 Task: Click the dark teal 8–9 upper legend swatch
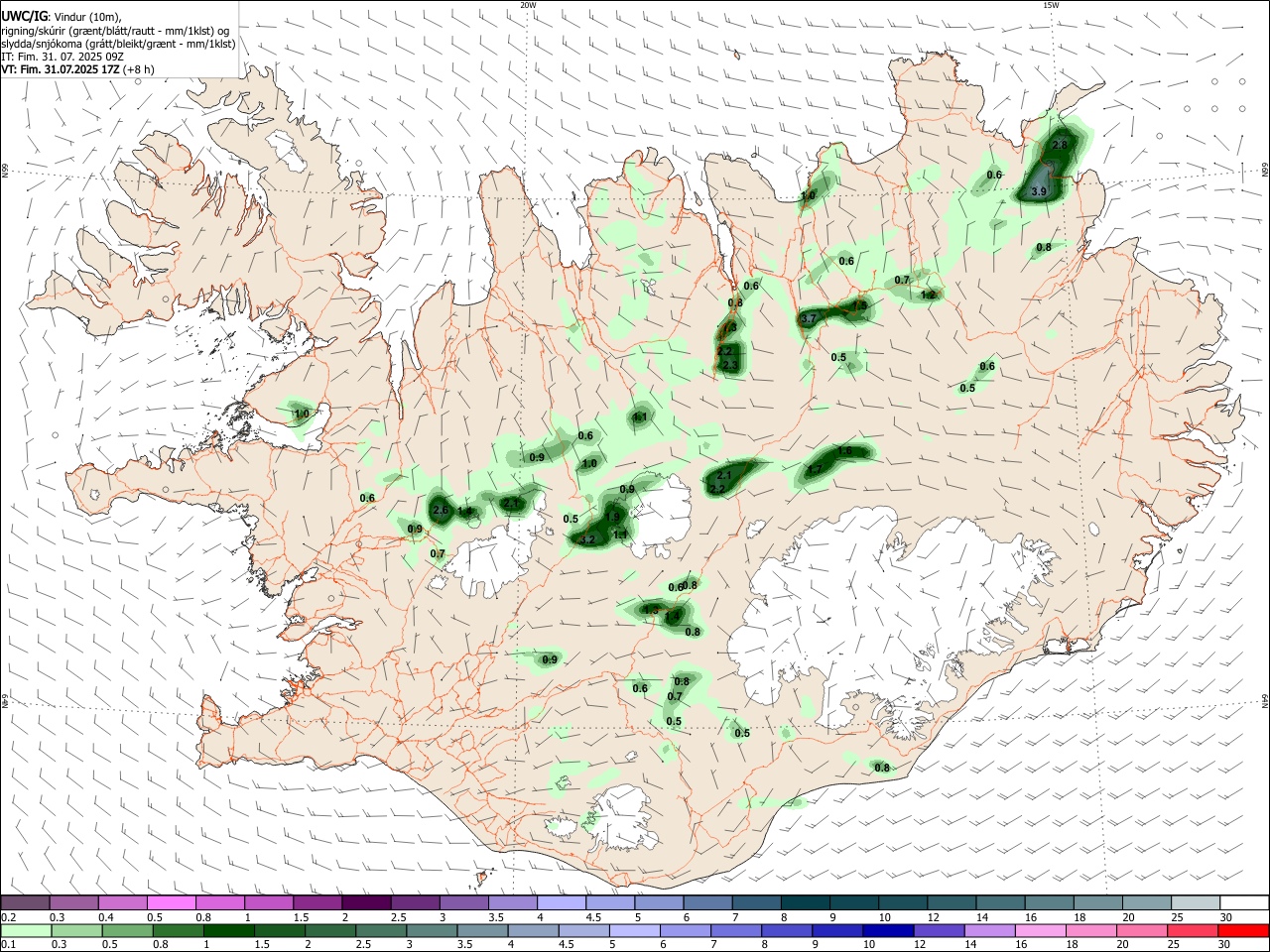(804, 903)
